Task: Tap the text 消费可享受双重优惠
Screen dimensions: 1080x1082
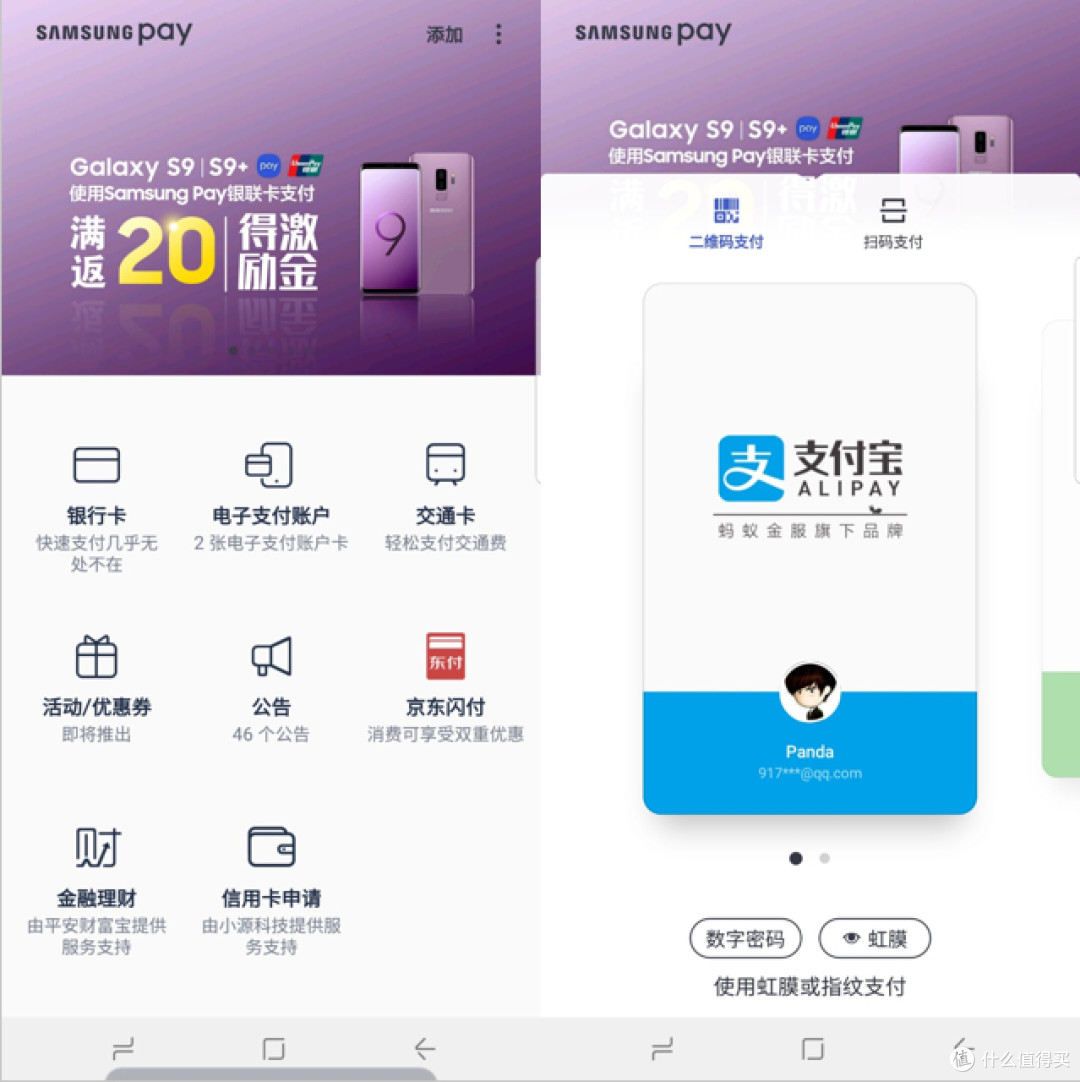Action: 445,734
